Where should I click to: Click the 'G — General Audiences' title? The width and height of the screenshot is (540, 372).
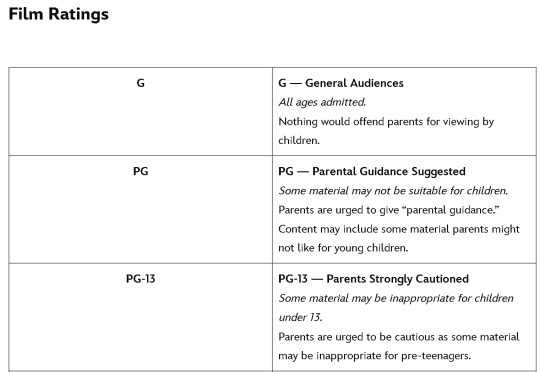point(341,83)
